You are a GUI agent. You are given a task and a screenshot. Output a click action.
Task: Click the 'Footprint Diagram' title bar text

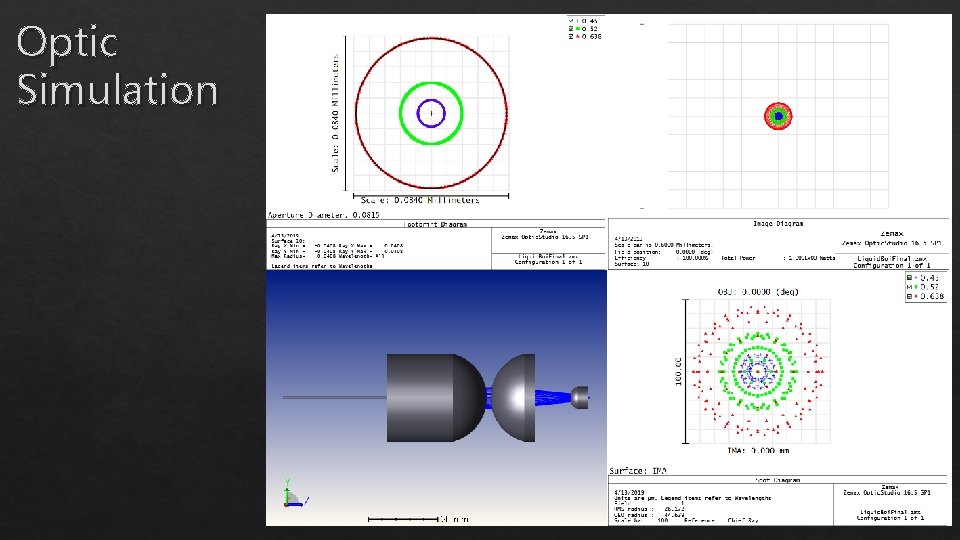(435, 224)
